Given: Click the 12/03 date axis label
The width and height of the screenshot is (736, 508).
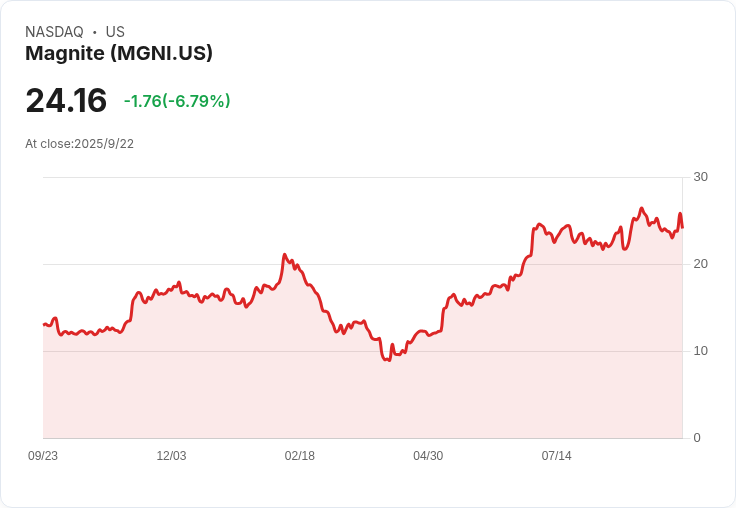Looking at the screenshot, I should point(171,455).
